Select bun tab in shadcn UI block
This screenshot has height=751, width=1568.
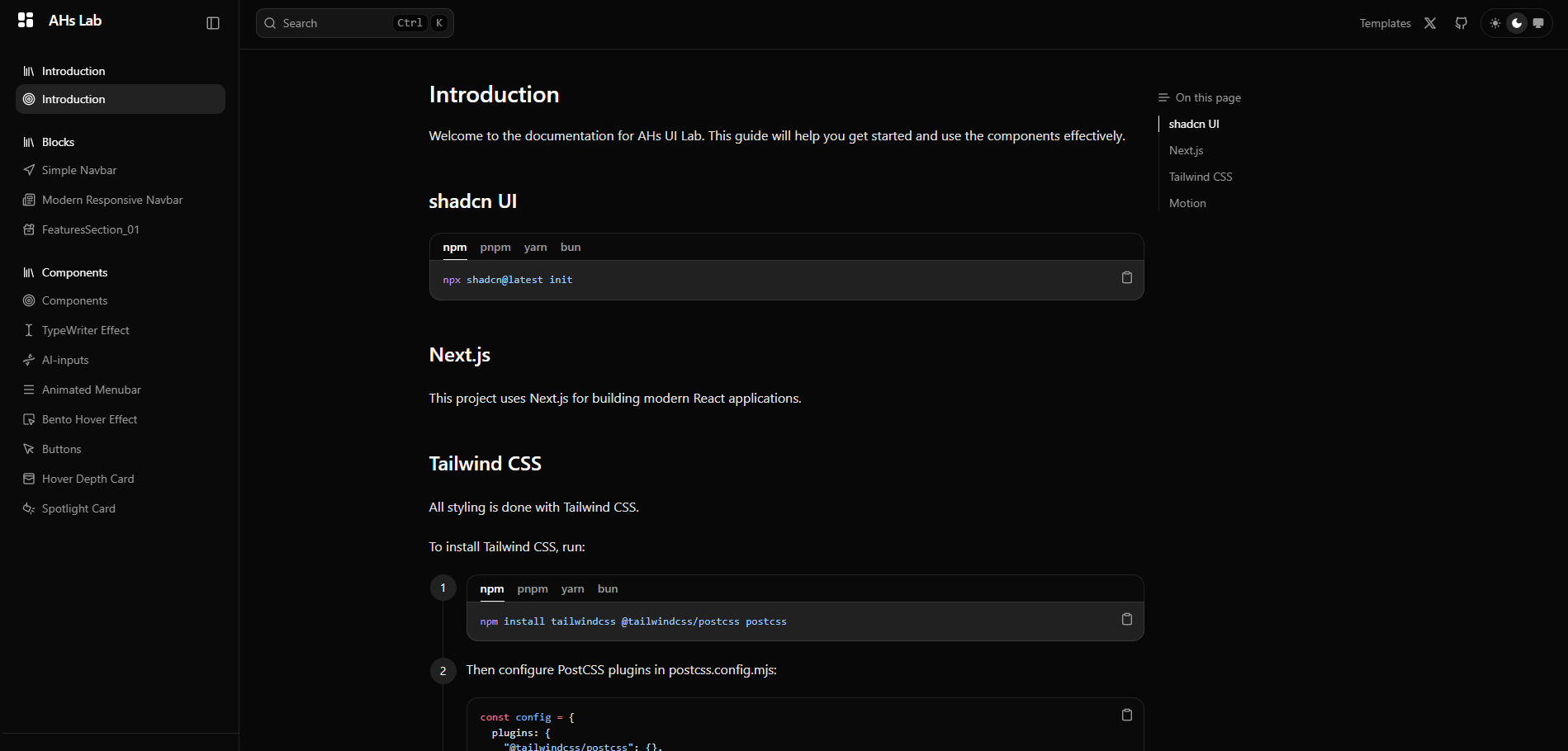(x=571, y=248)
